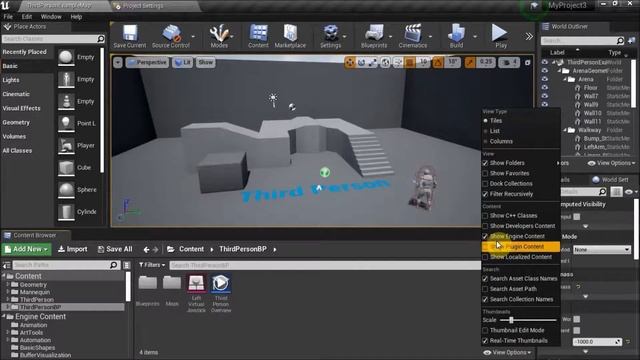Enable Show Plugin Content option
The image size is (640, 360).
(521, 247)
